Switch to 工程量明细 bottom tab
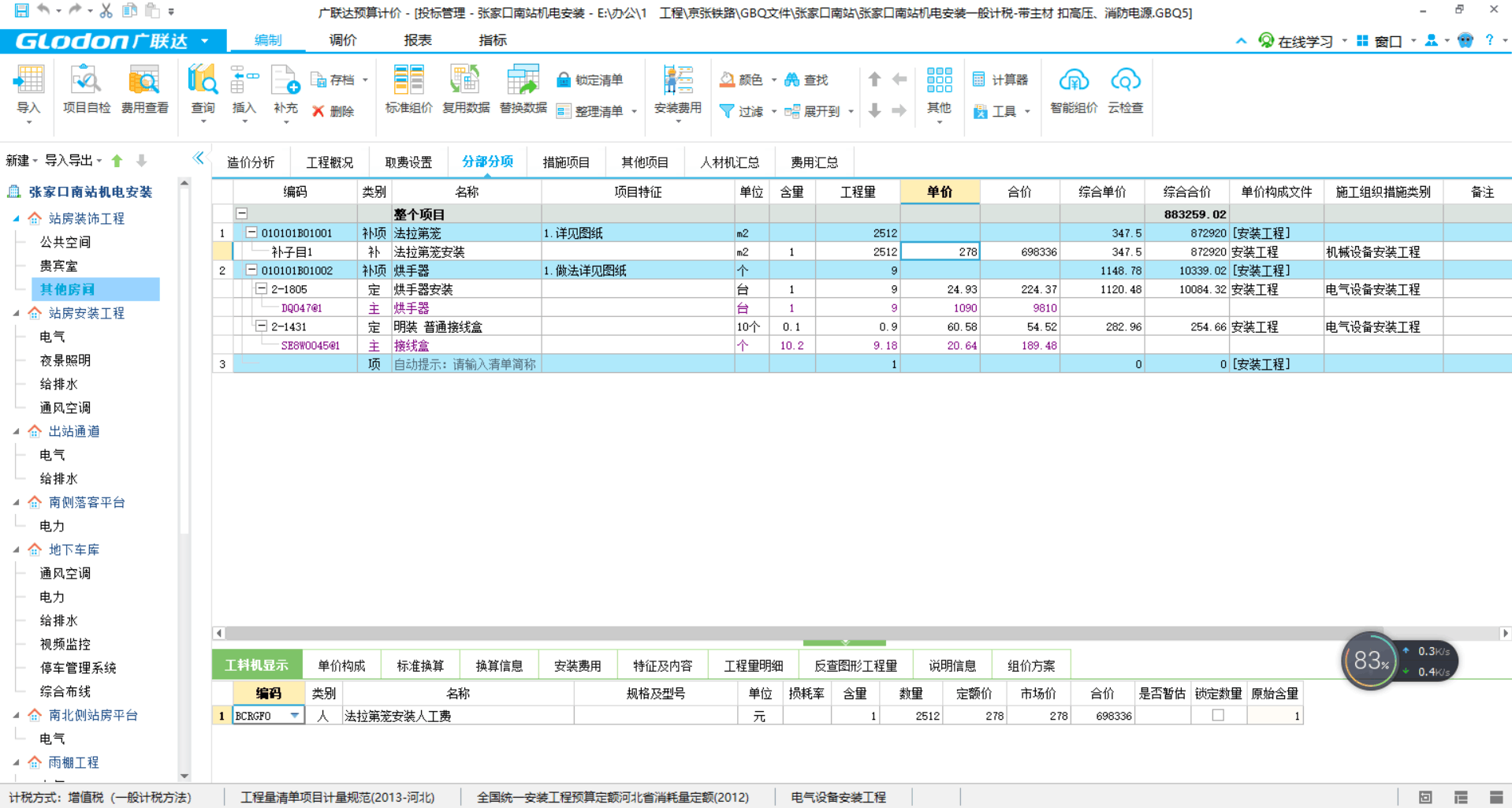This screenshot has width=1512, height=808. (754, 665)
